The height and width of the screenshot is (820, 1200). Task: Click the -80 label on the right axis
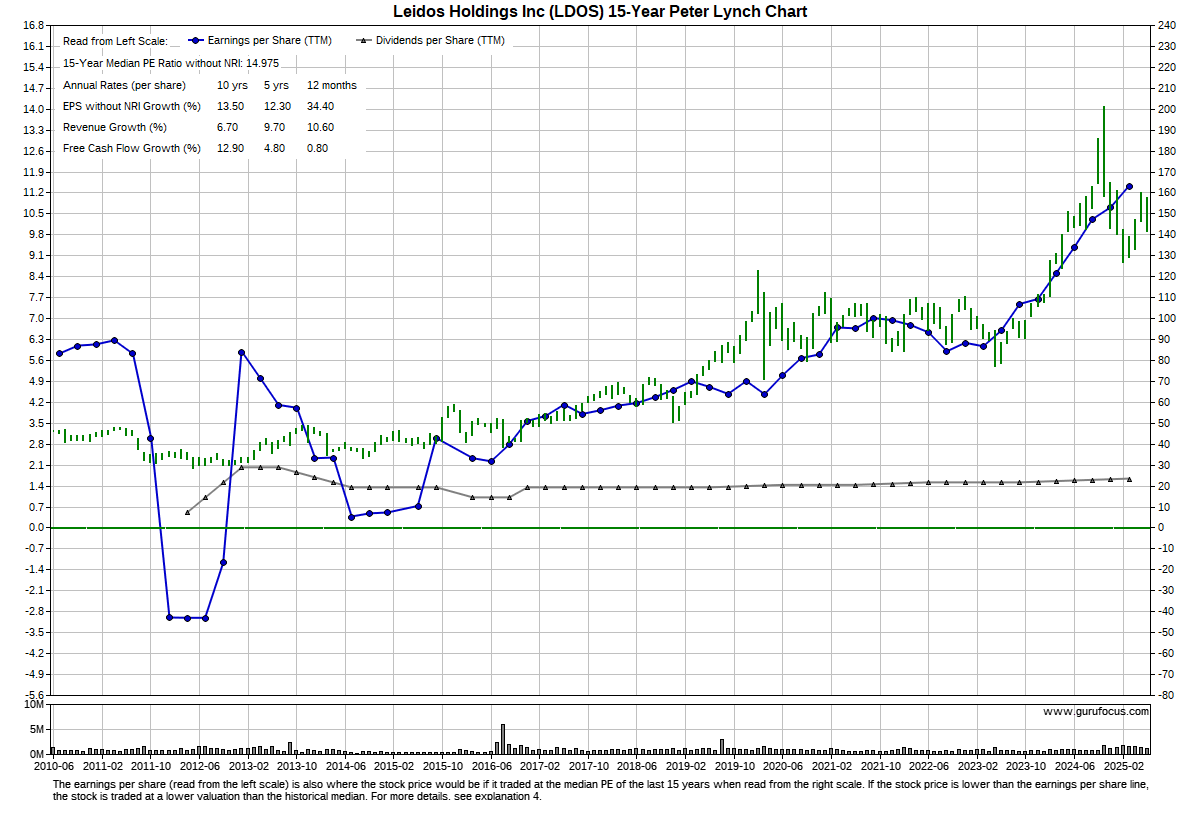(x=1165, y=695)
